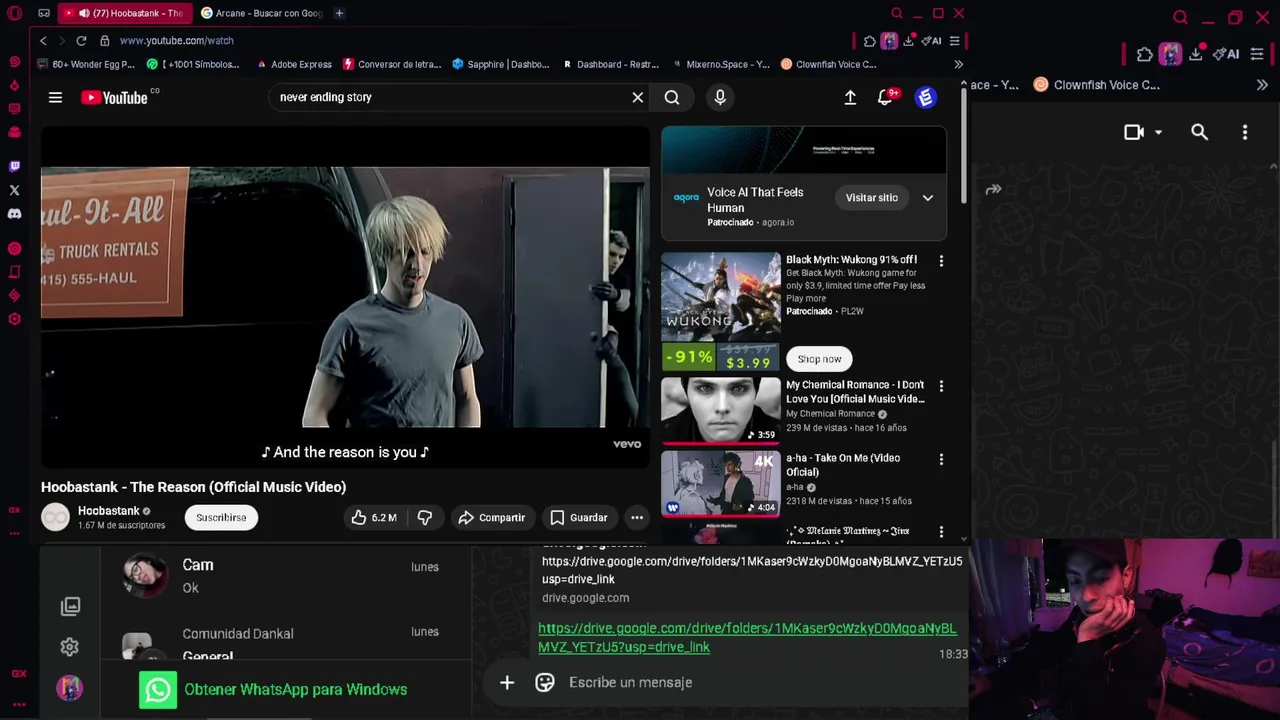Open a new browser tab
The image size is (1280, 720).
coord(339,13)
